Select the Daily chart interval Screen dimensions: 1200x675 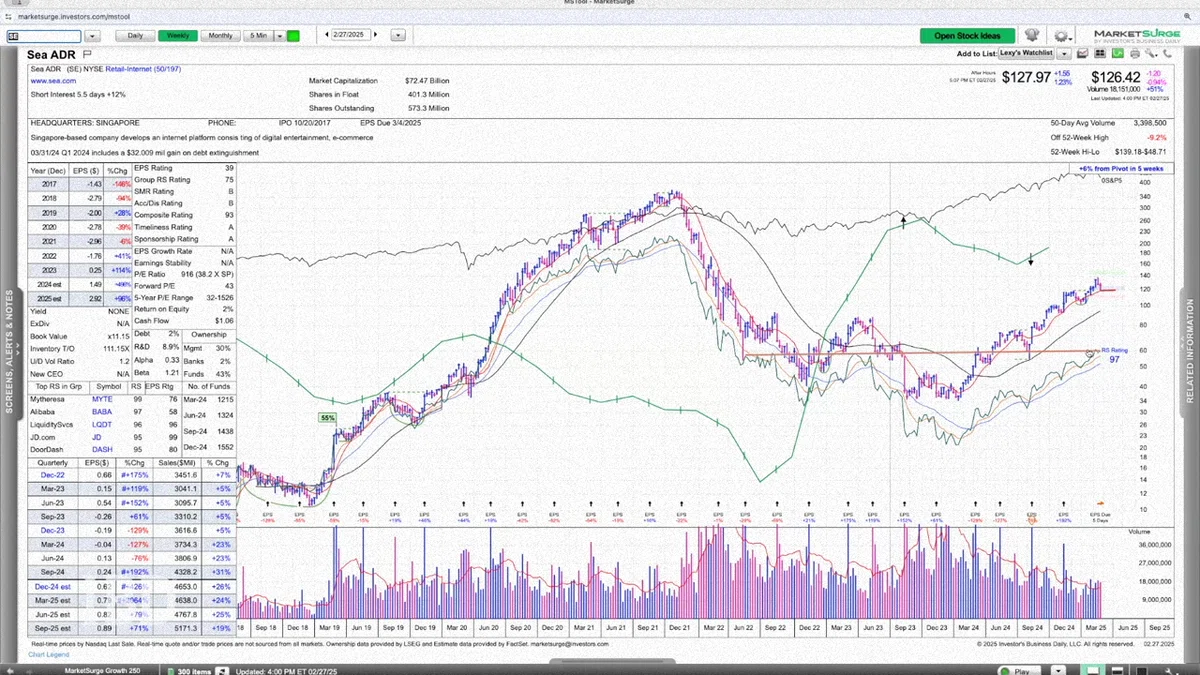click(135, 35)
